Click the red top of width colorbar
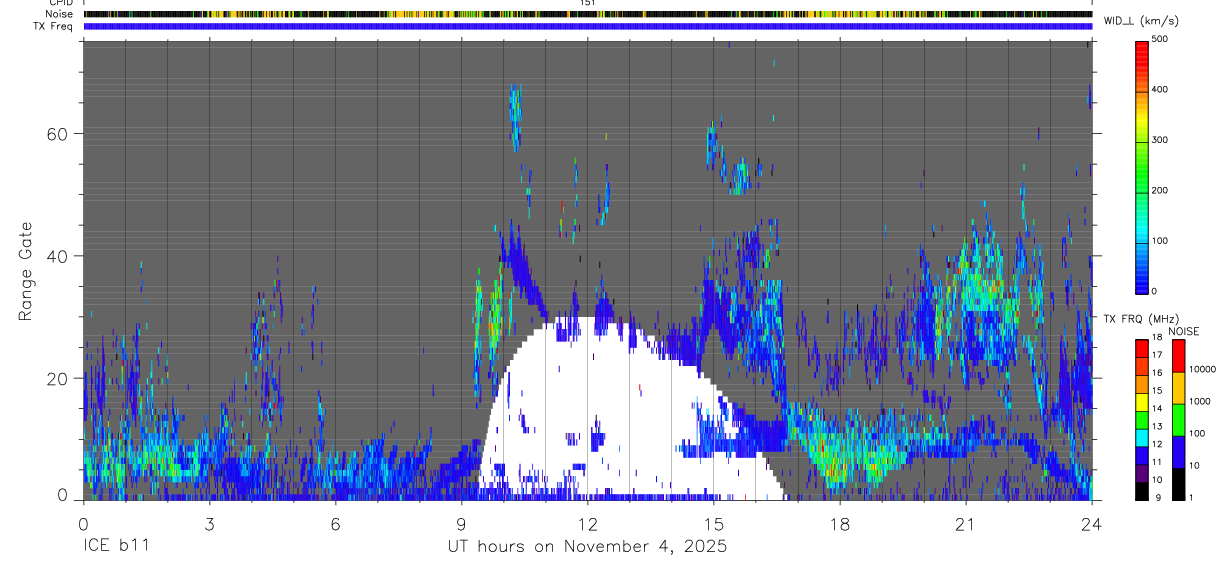This screenshot has height=567, width=1228. (1141, 48)
